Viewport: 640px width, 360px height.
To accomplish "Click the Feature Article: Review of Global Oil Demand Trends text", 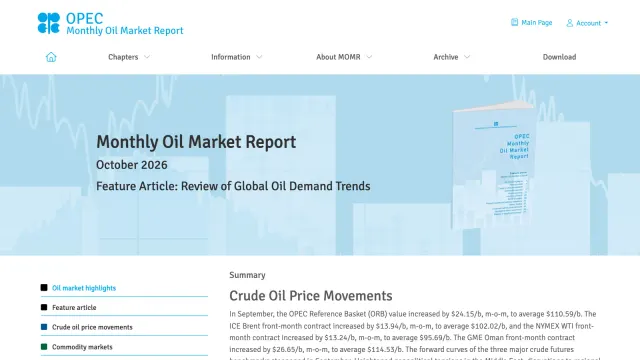I will (x=233, y=186).
